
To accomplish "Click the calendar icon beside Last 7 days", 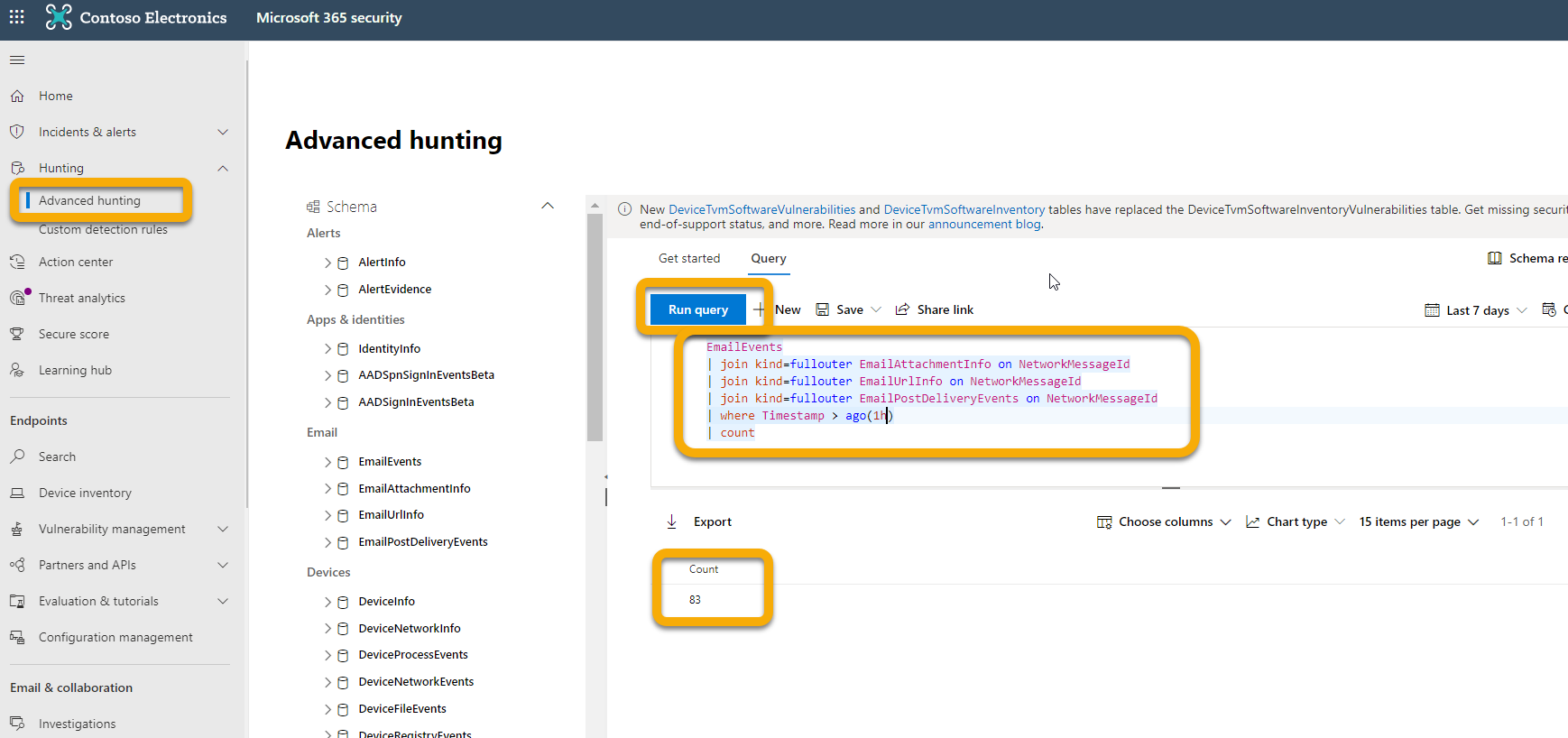I will pyautogui.click(x=1432, y=310).
